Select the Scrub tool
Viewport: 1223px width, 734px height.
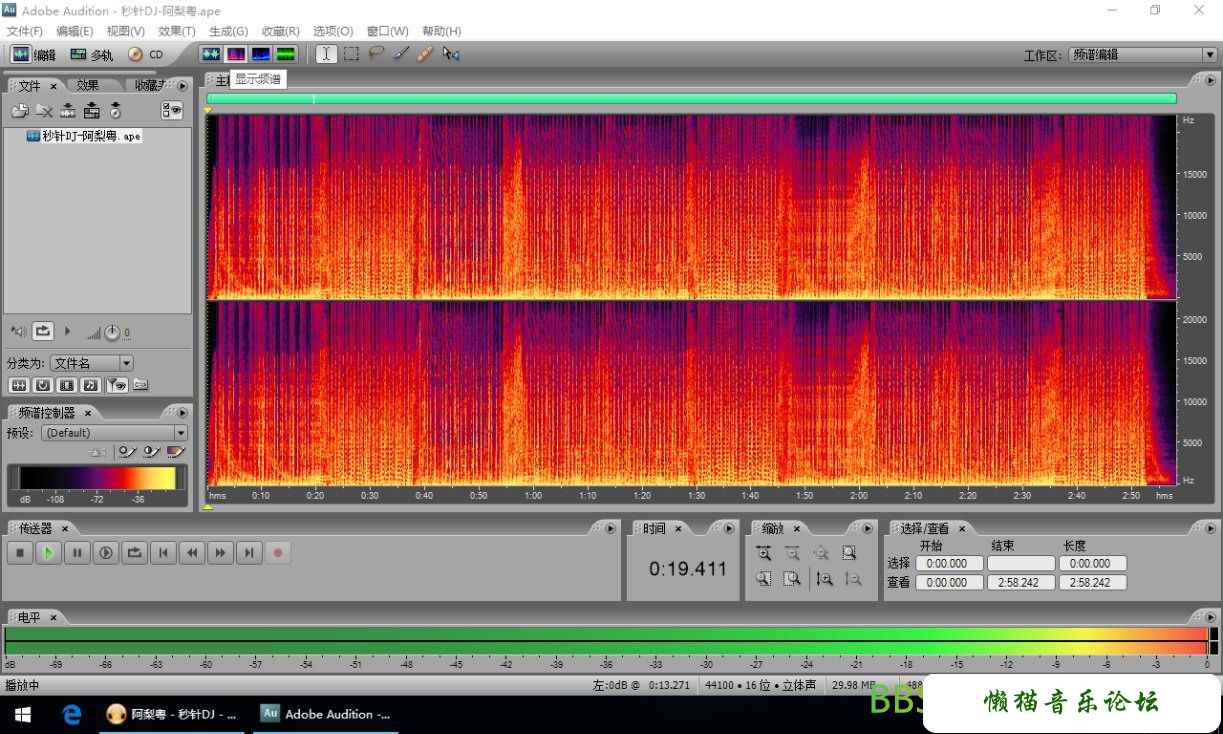tap(451, 54)
